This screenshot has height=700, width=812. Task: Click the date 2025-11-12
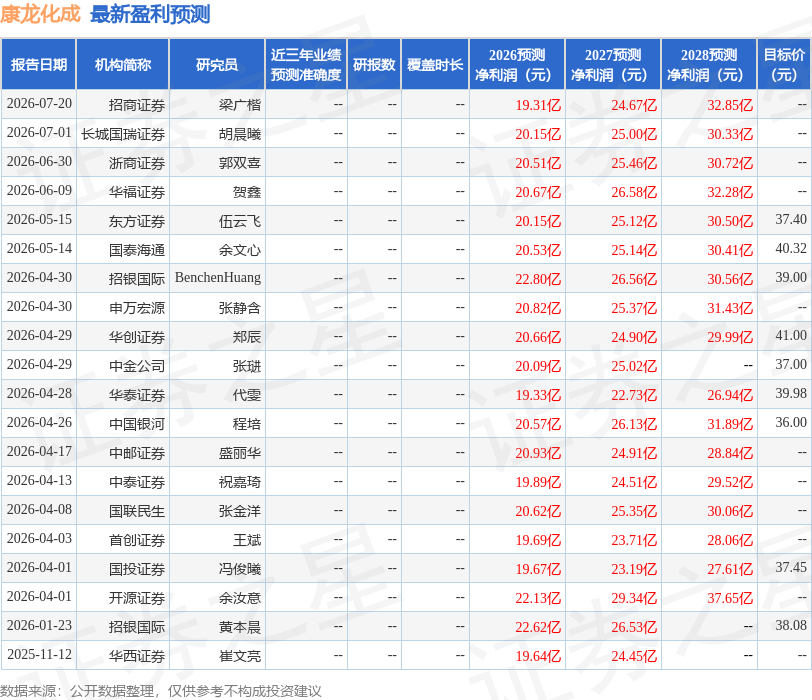tap(39, 654)
